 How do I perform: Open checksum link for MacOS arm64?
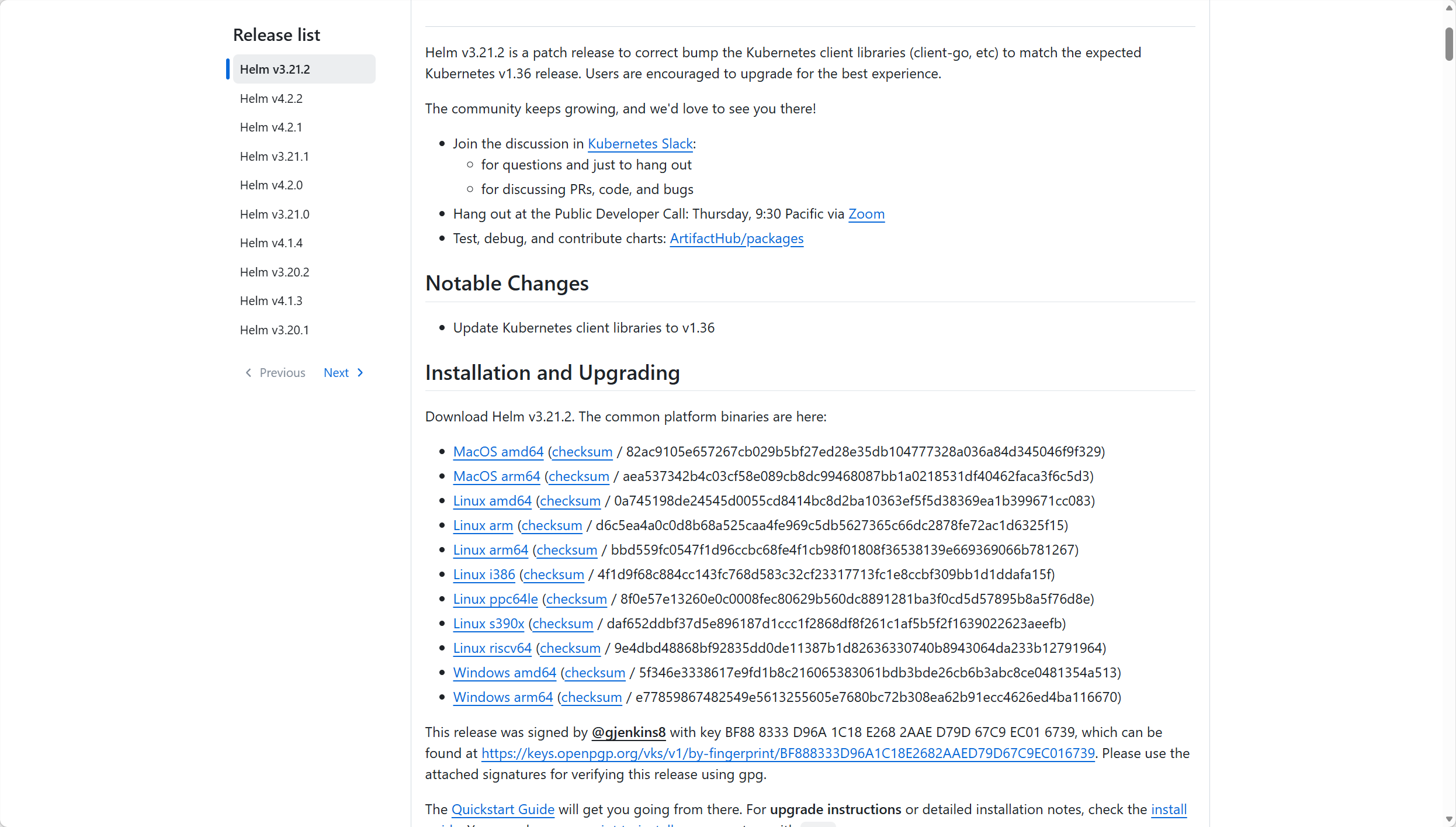coord(579,476)
